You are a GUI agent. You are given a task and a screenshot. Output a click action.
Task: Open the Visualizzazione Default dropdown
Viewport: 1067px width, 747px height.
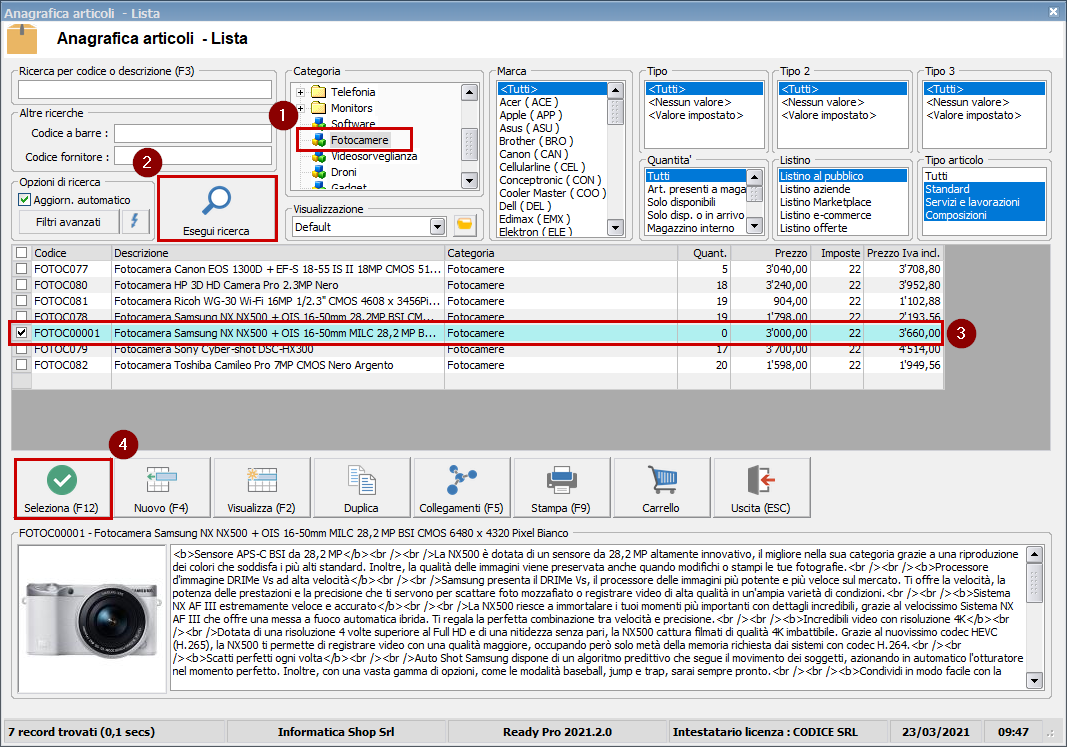[438, 227]
